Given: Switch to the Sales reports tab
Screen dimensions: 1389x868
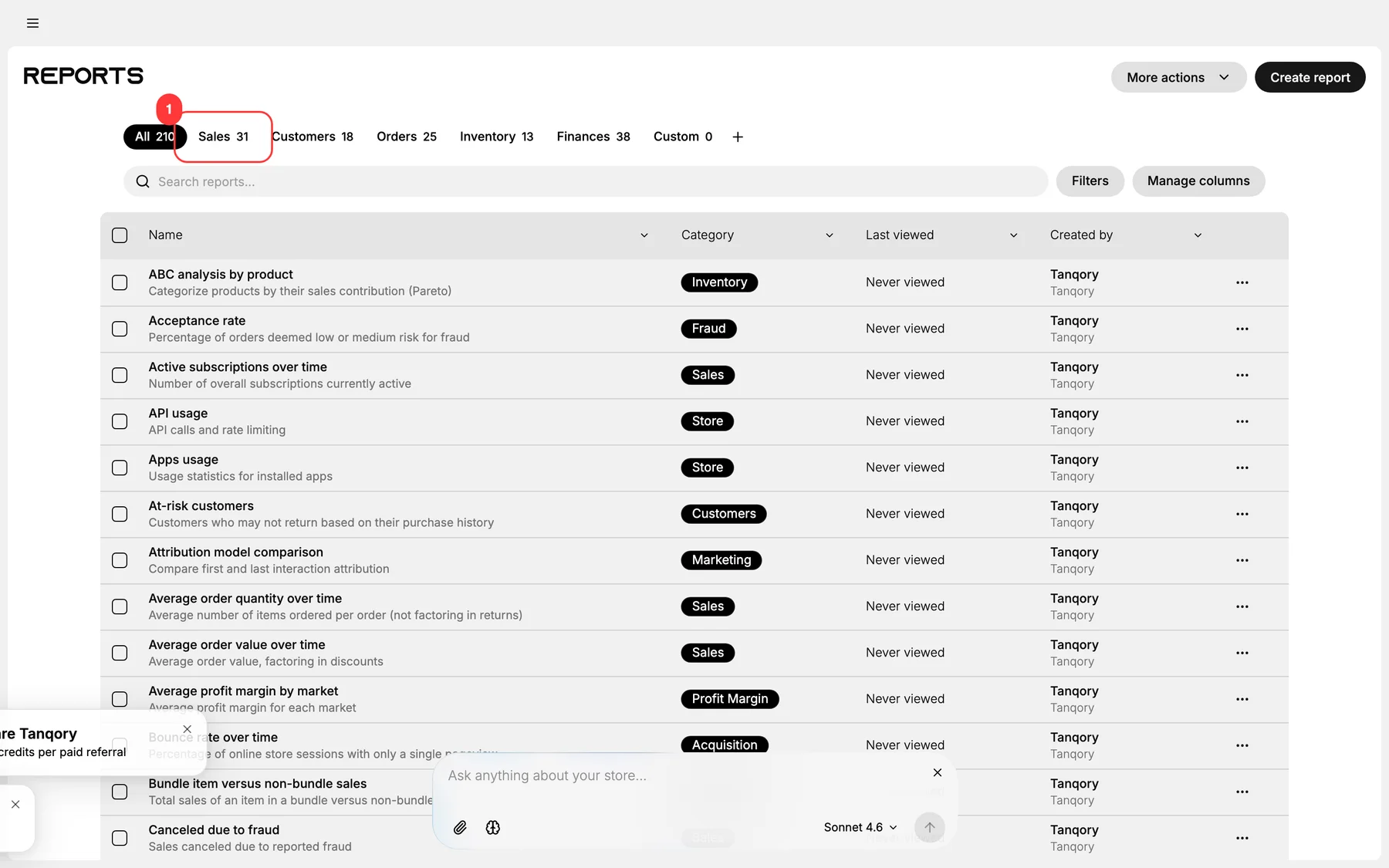Looking at the screenshot, I should point(223,137).
